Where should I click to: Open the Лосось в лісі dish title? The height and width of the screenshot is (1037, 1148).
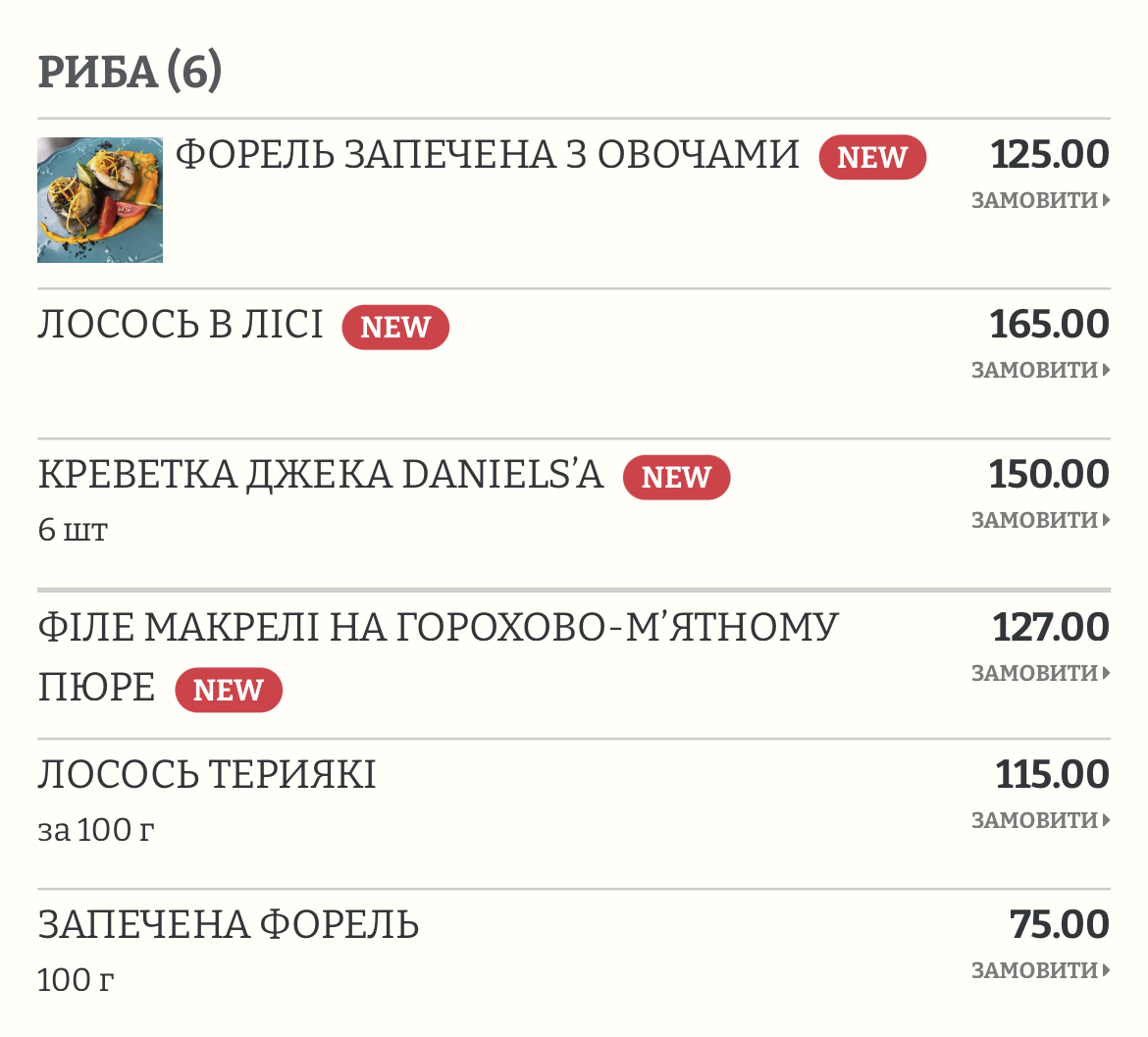click(181, 325)
